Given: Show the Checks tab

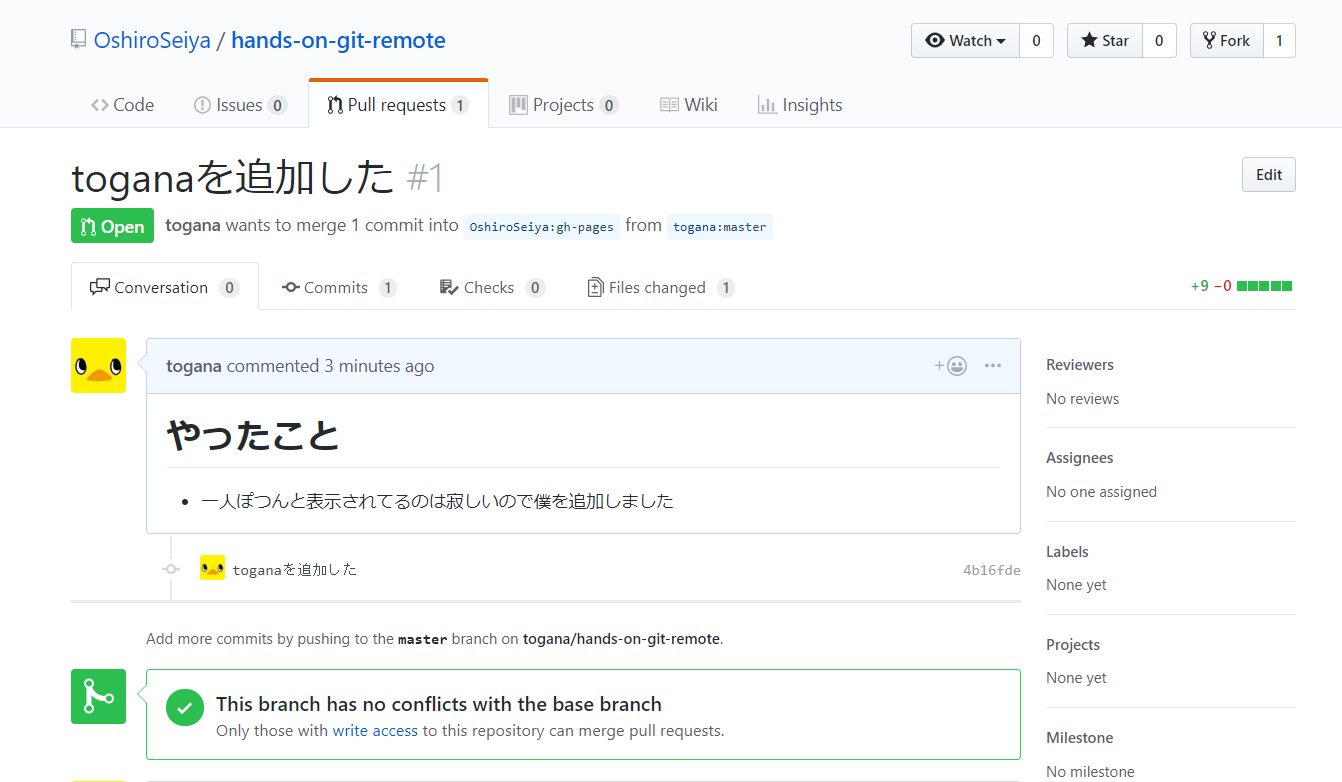Looking at the screenshot, I should (x=492, y=287).
